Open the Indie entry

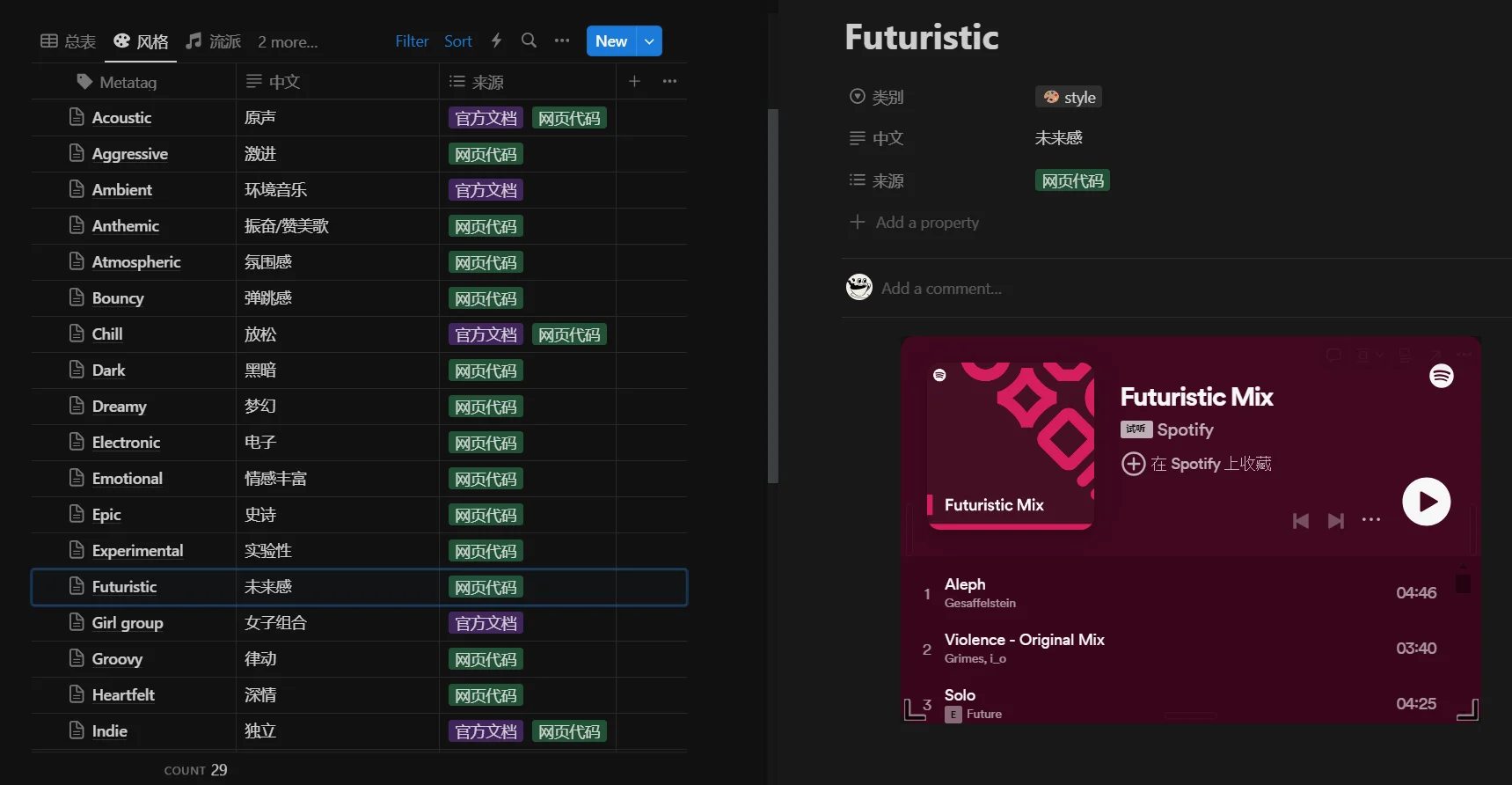coord(110,731)
